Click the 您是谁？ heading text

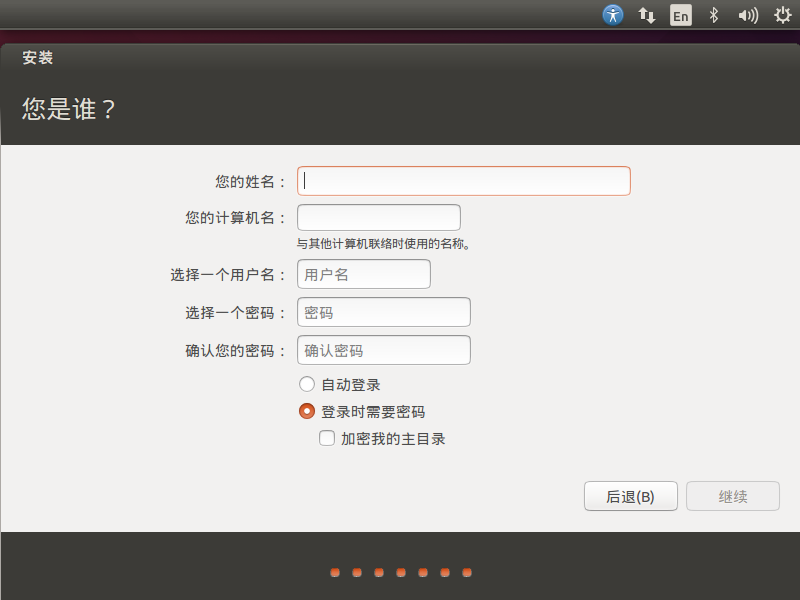point(68,109)
